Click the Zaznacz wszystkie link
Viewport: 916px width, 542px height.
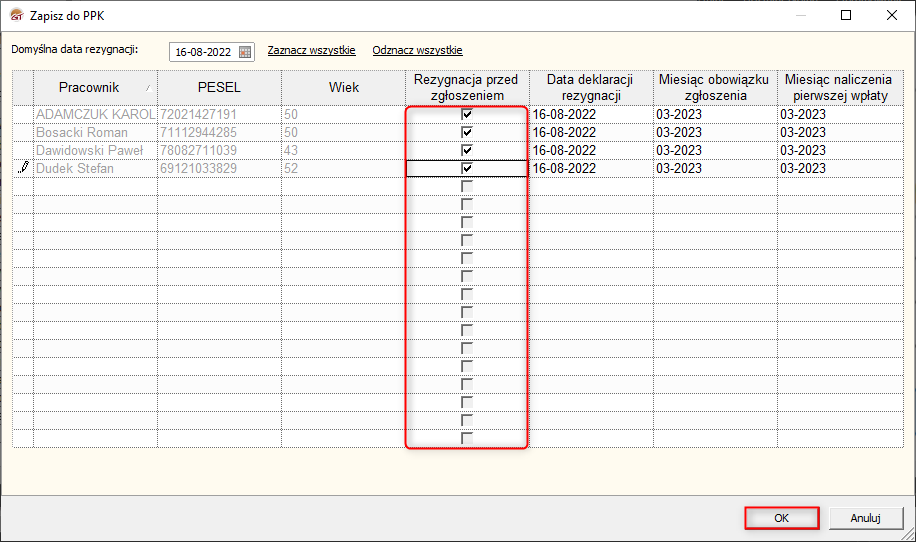click(x=311, y=50)
